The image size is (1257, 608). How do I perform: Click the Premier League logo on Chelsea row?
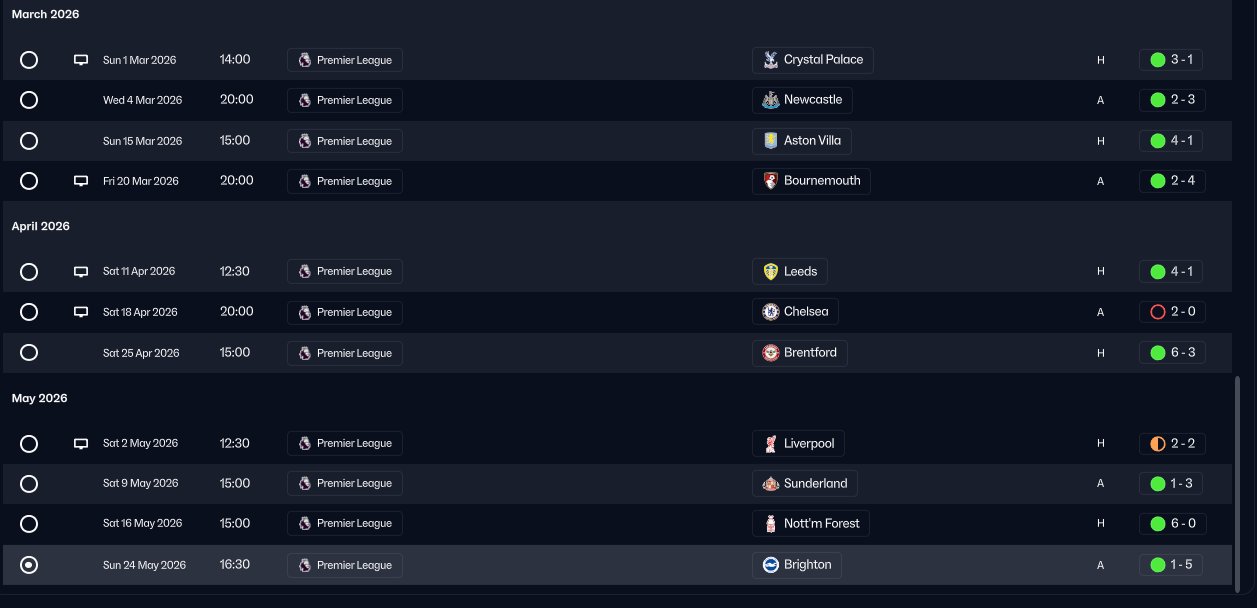point(305,312)
